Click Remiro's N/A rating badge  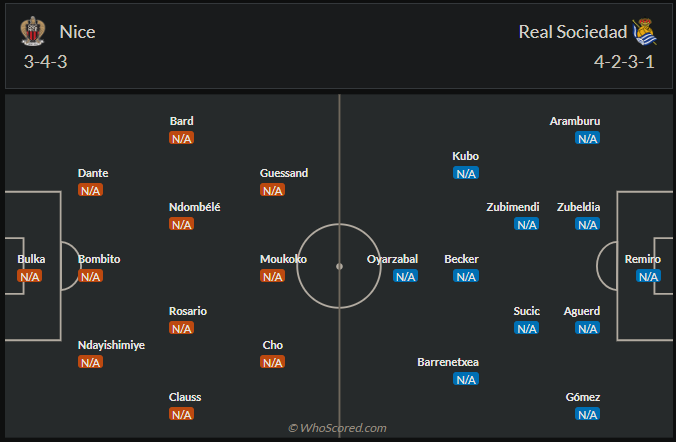[649, 277]
